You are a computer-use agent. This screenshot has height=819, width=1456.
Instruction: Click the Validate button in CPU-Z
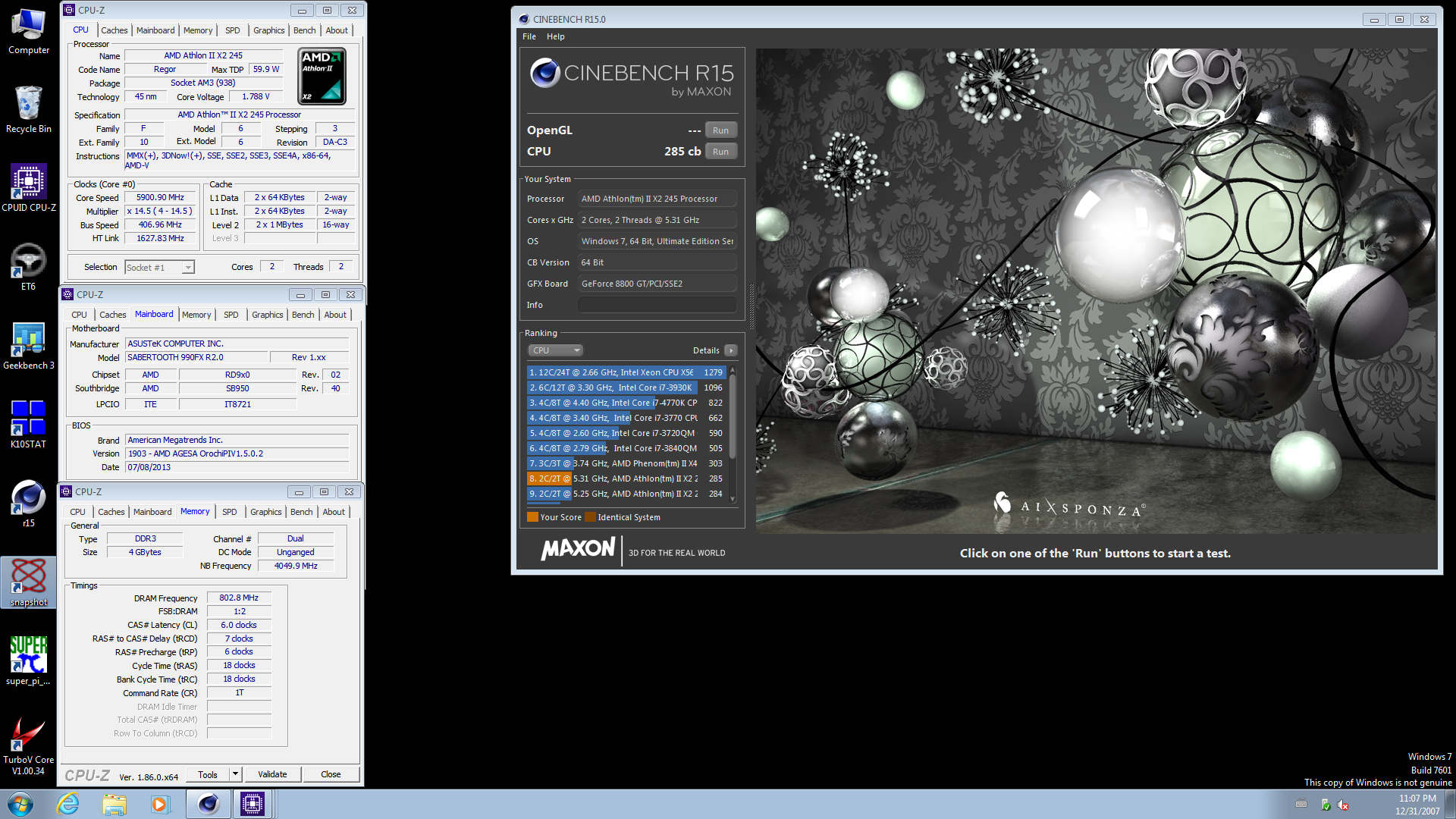point(272,774)
